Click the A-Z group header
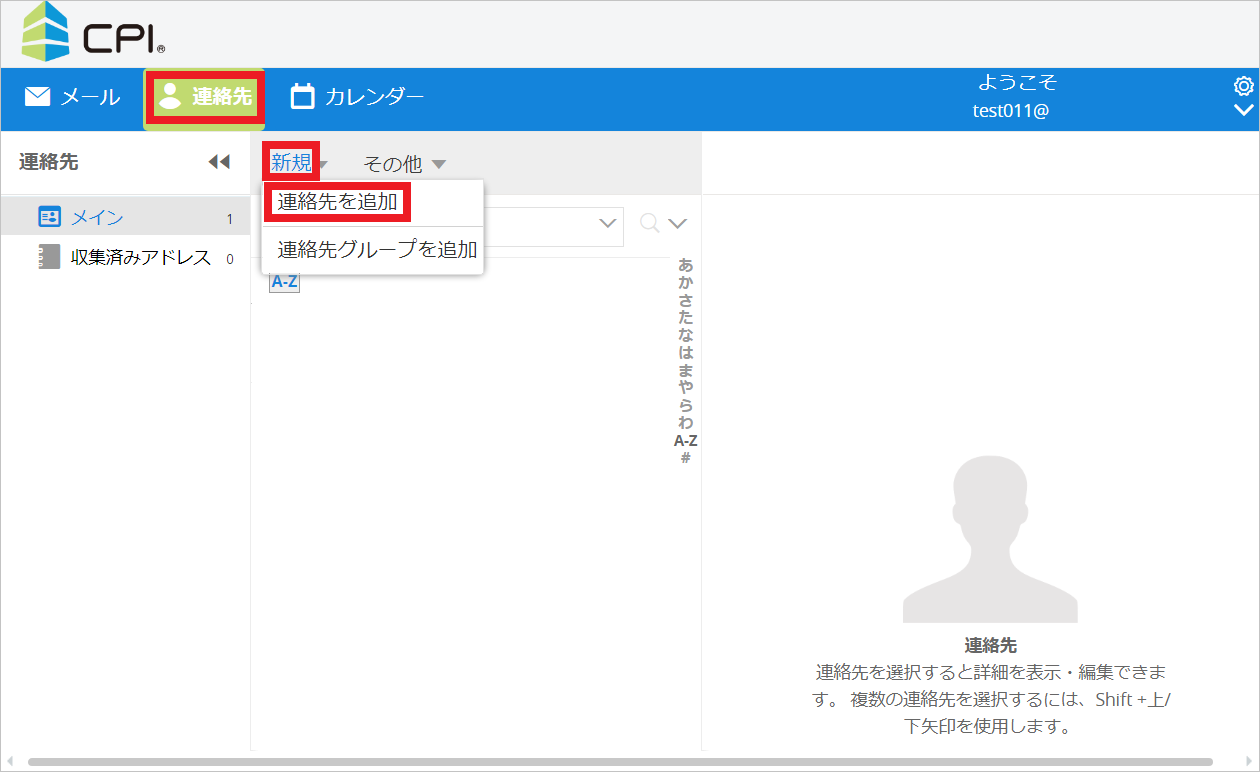 284,282
